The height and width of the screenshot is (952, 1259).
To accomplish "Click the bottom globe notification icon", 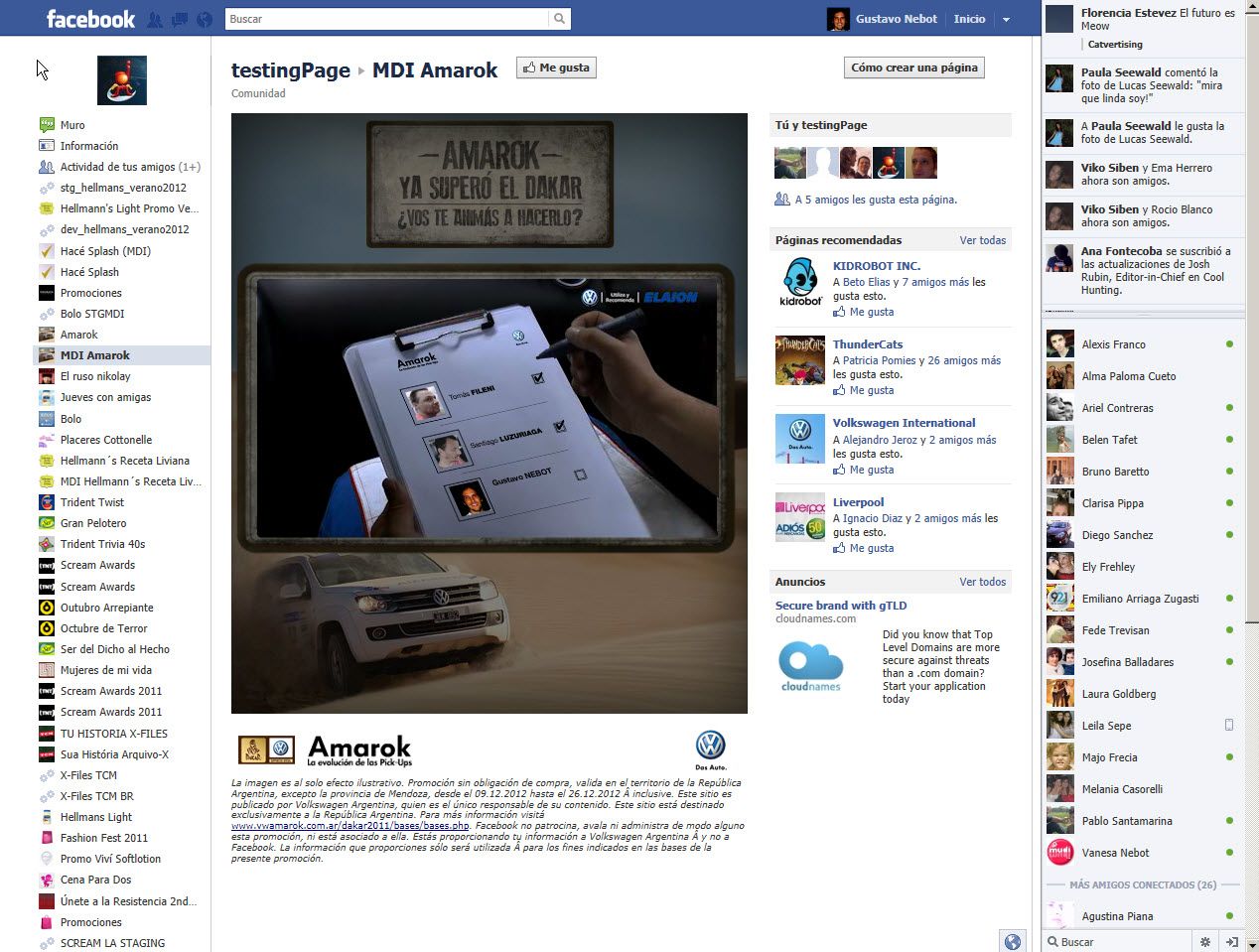I will (x=1012, y=942).
